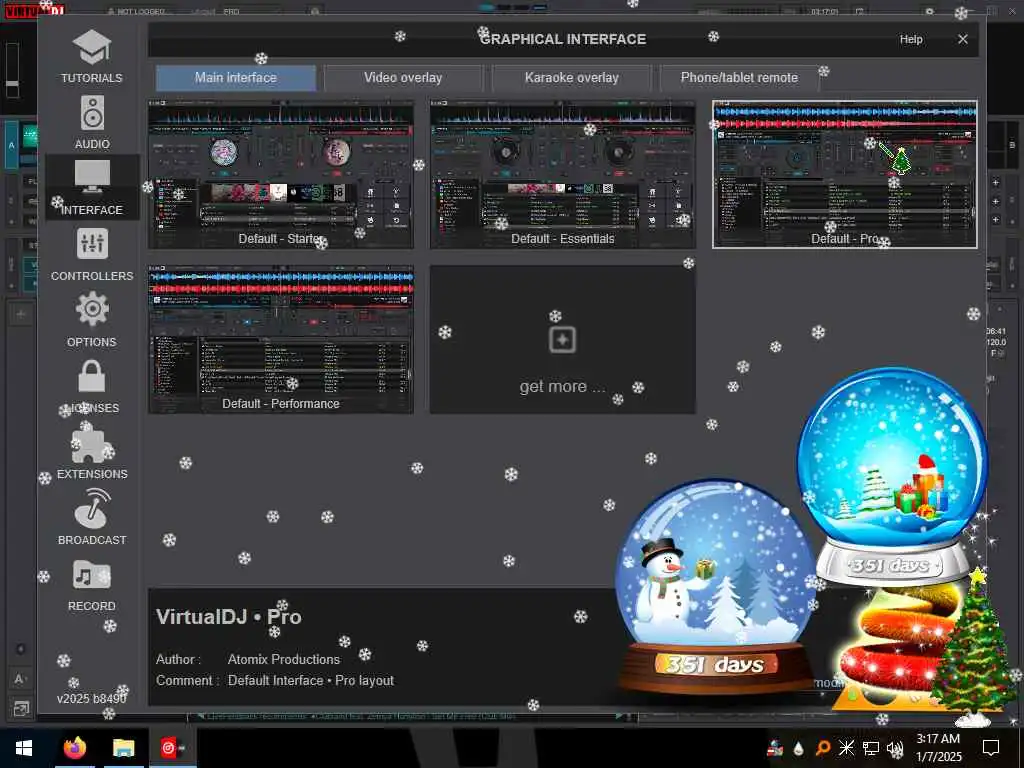Choose the Default - Essentials skin thumbnail
The height and width of the screenshot is (768, 1024).
pos(562,174)
